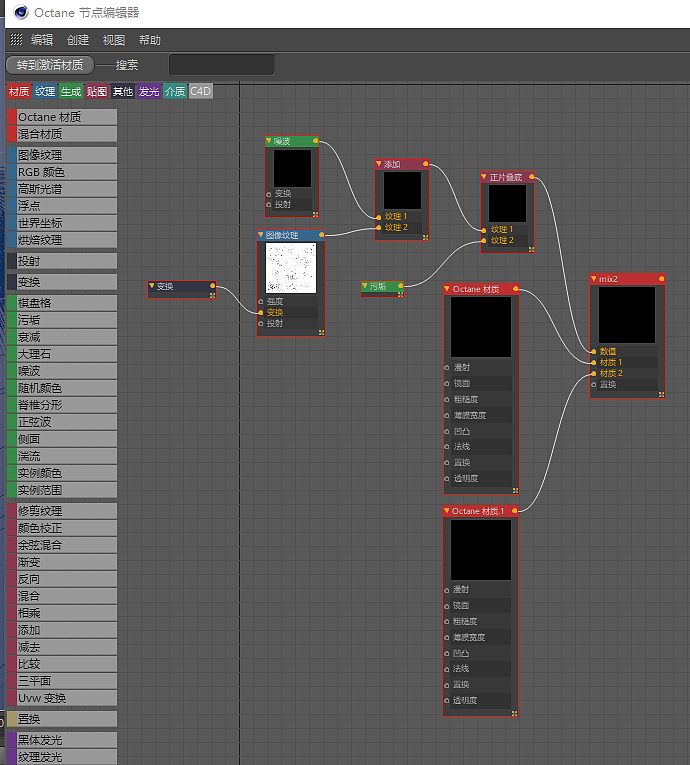Image resolution: width=690 pixels, height=765 pixels.
Task: Toggle the blue 纹理 filter
Action: click(x=45, y=91)
